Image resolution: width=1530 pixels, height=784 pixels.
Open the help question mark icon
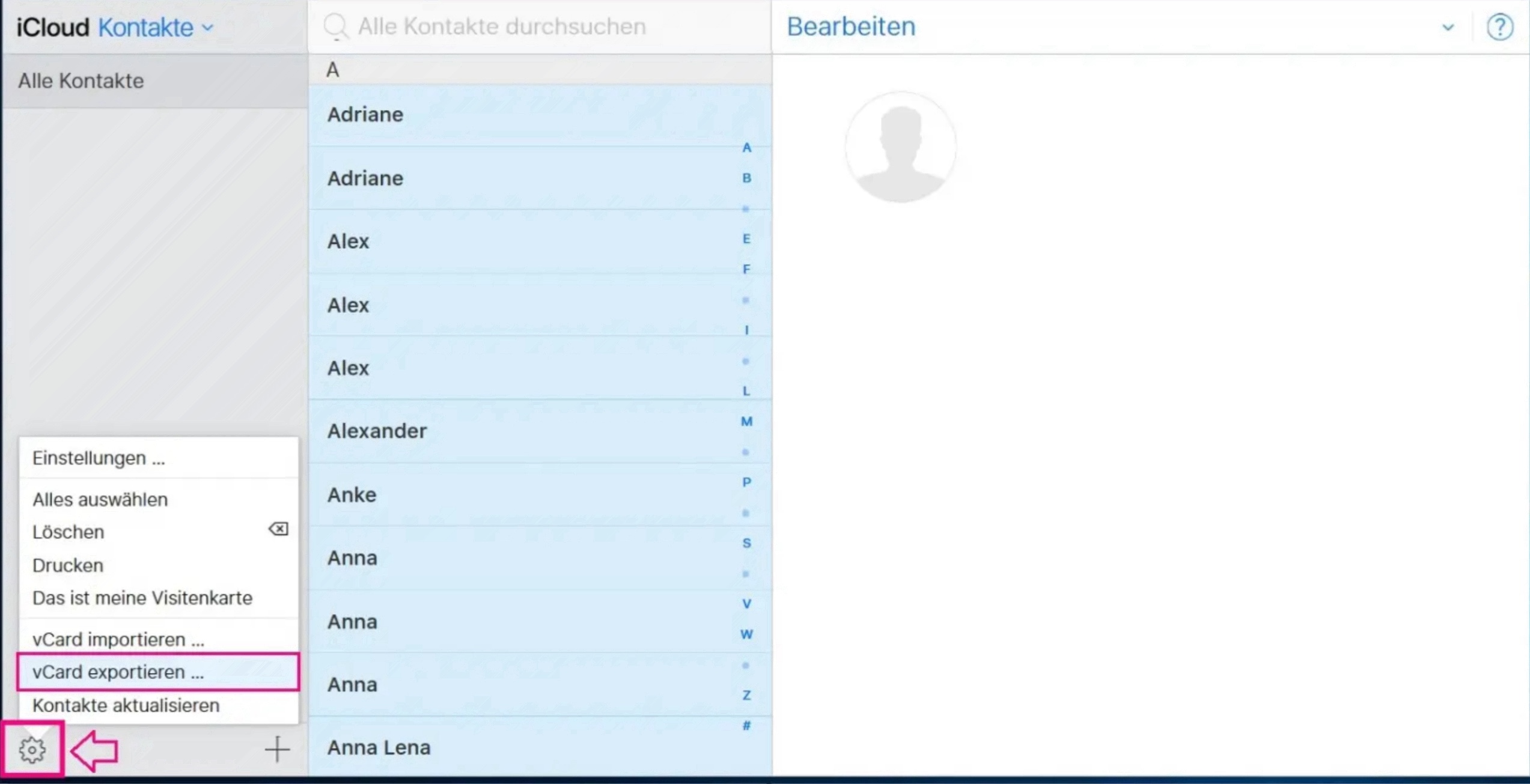pos(1499,27)
